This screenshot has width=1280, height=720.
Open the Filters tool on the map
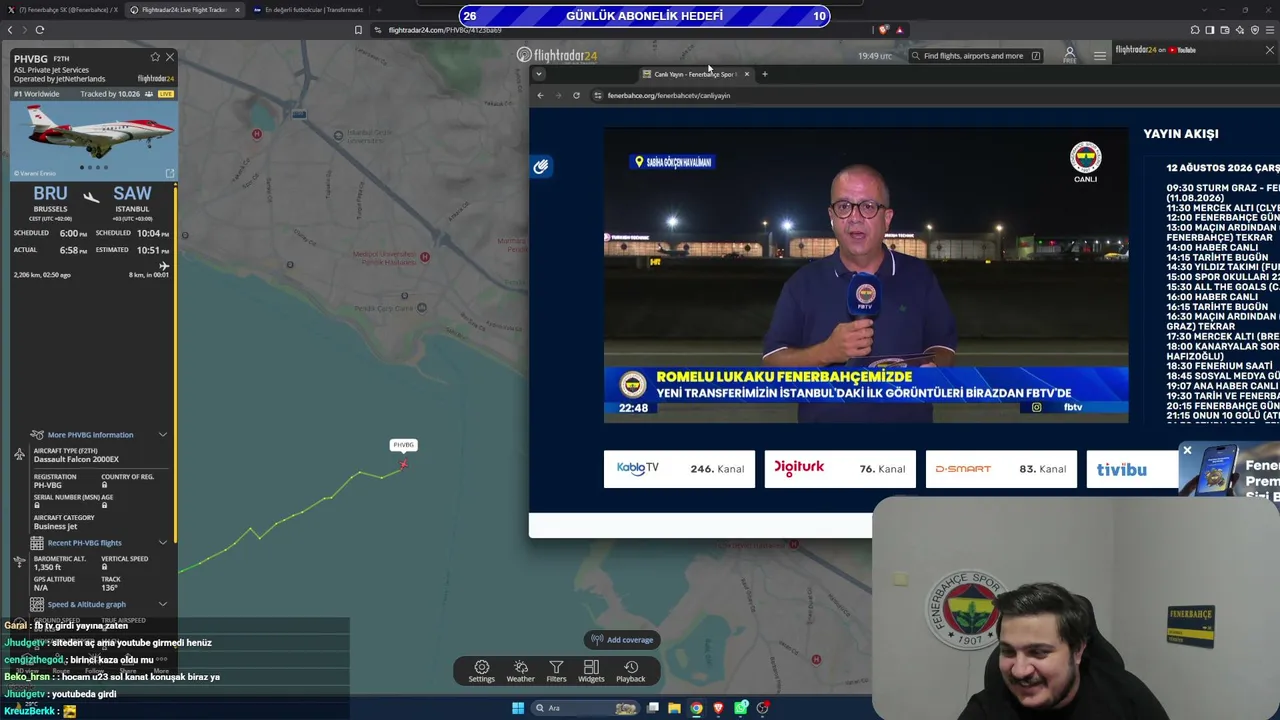pos(556,671)
